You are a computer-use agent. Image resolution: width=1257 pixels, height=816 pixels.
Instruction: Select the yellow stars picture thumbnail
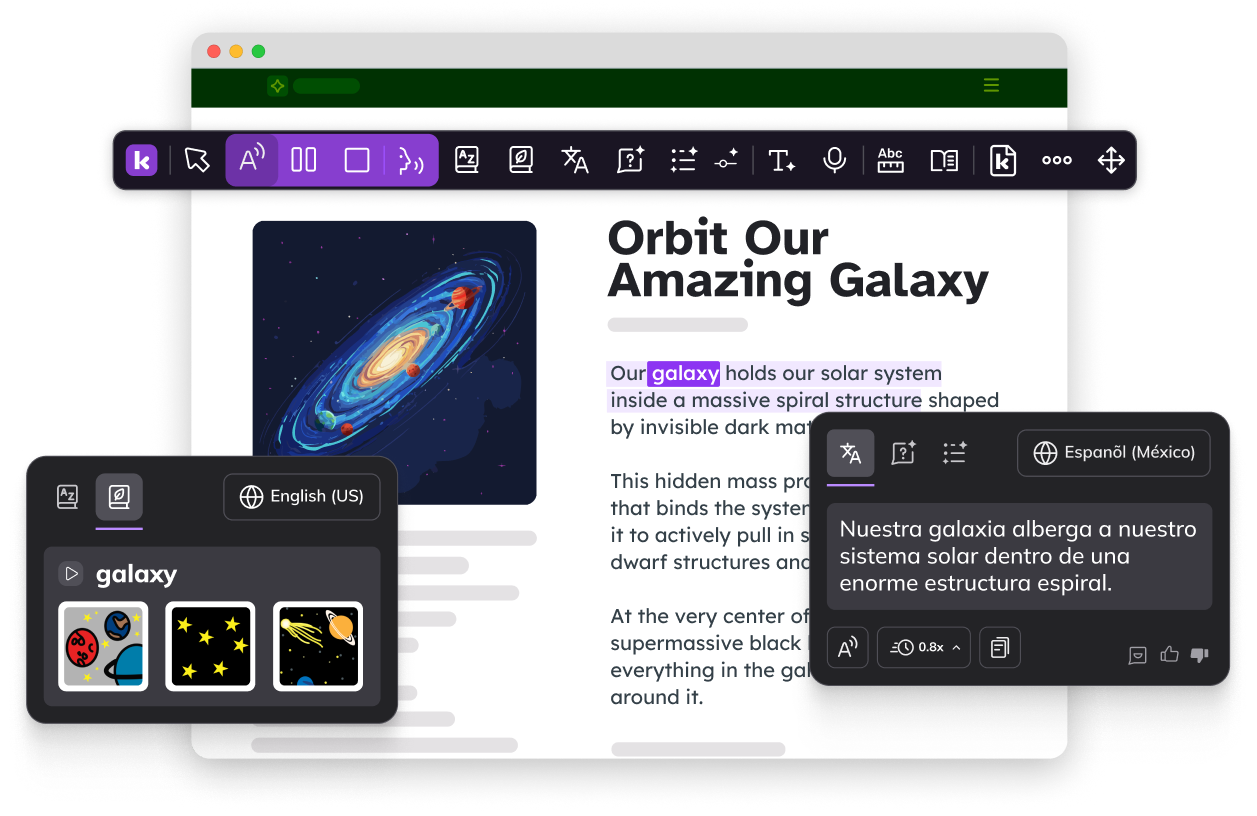coord(210,646)
